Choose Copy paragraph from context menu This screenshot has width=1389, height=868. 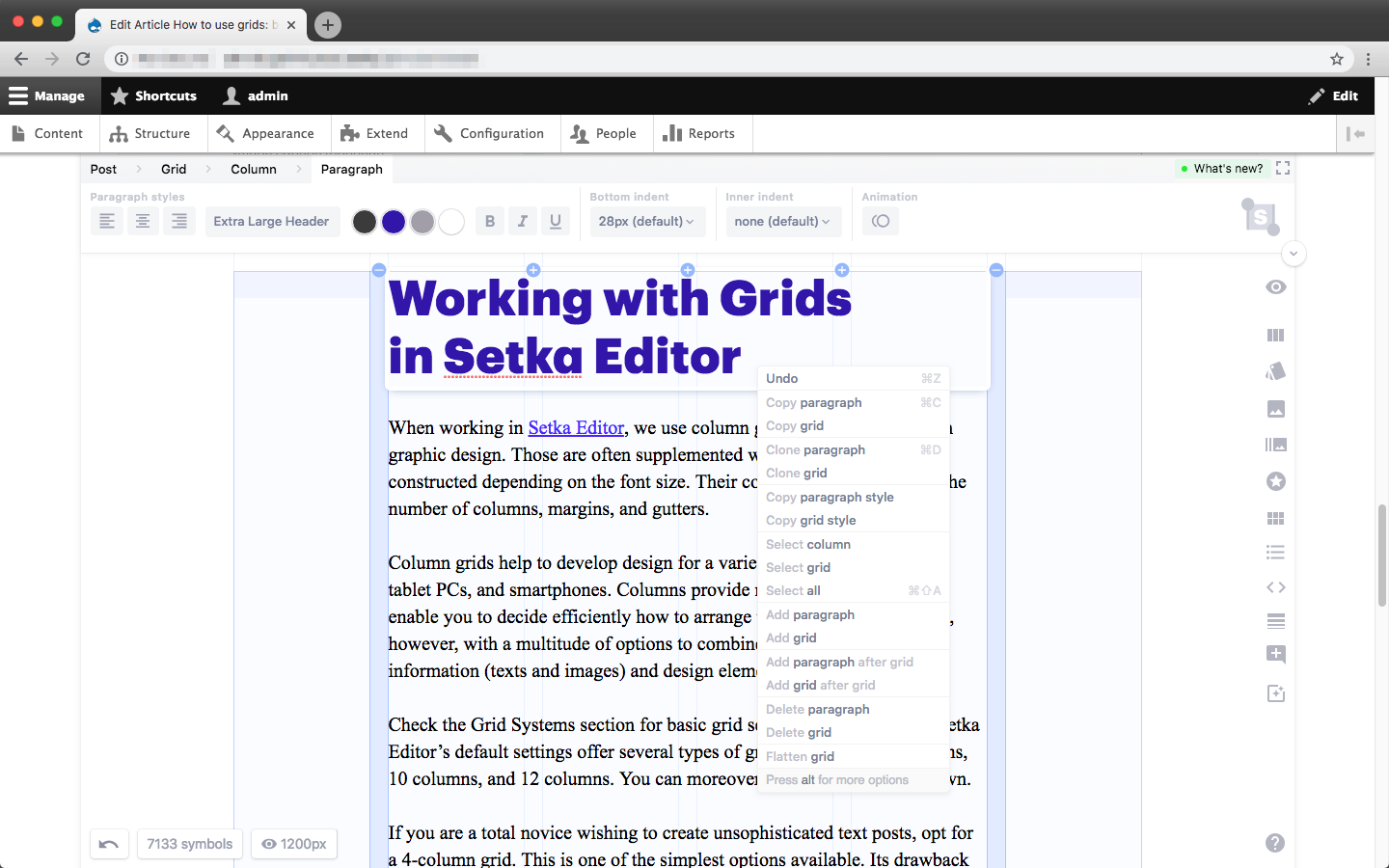[x=854, y=402]
